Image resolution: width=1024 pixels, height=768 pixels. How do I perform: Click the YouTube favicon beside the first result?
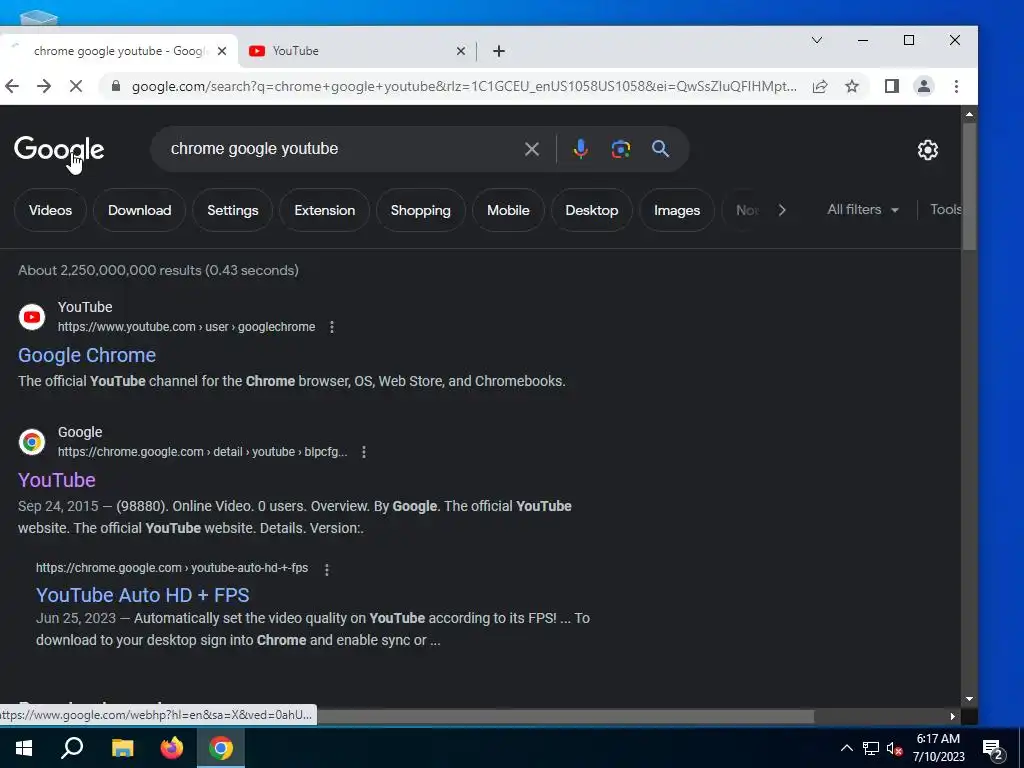click(31, 317)
